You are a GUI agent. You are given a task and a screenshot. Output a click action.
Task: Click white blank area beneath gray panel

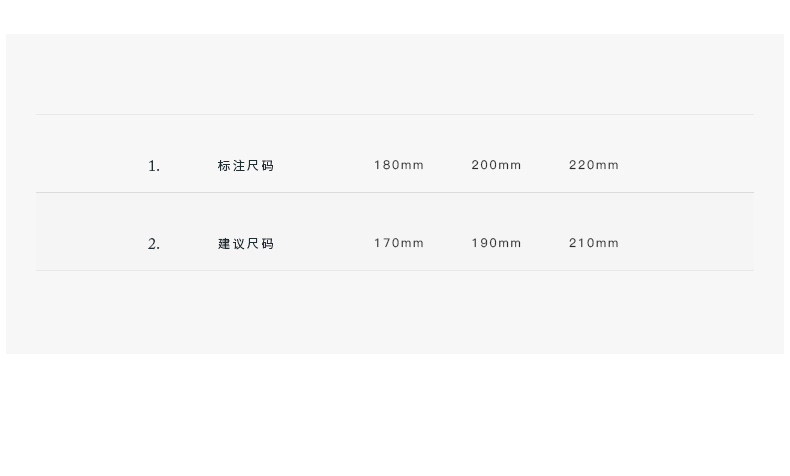tap(395, 415)
